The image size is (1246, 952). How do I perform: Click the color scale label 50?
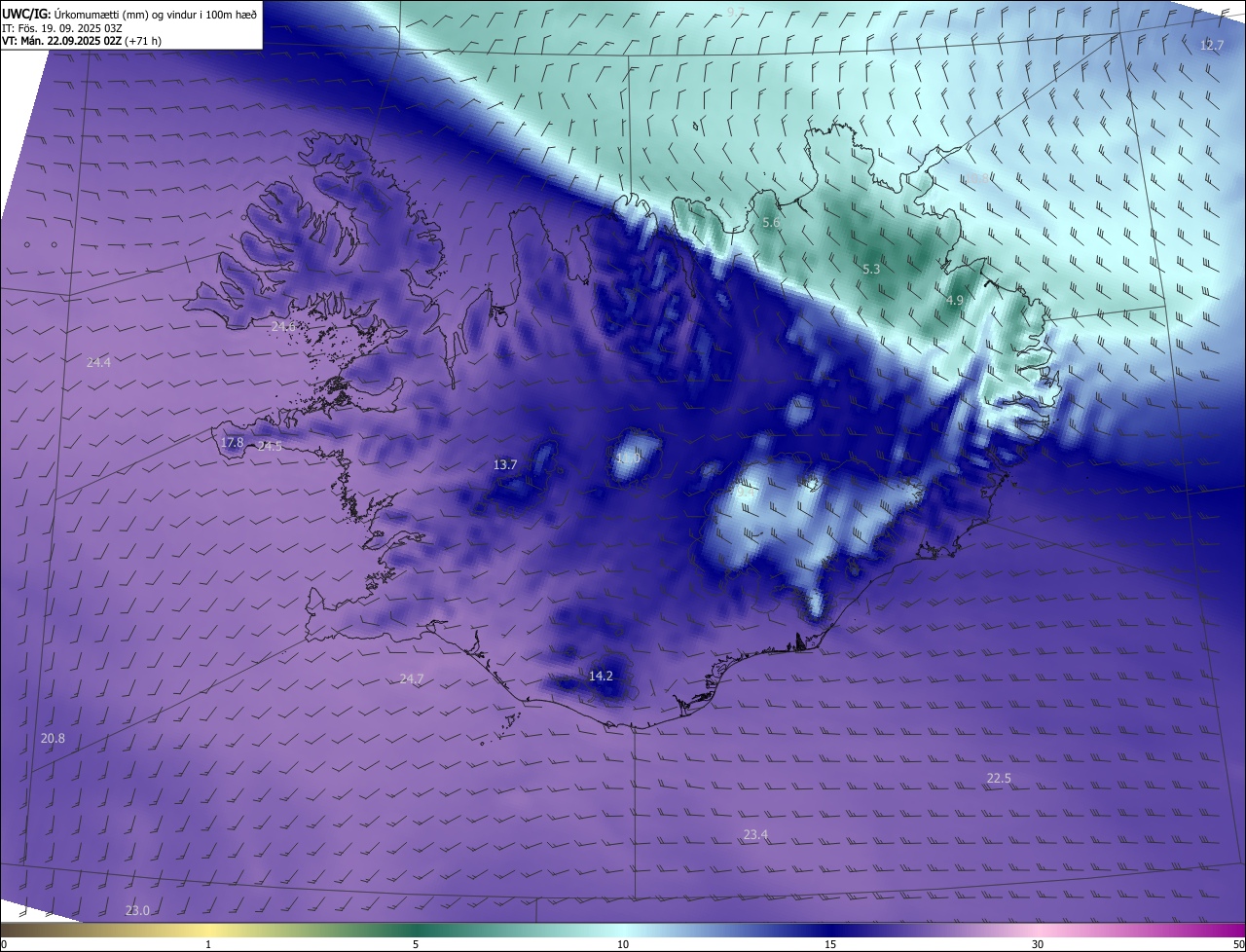tap(1238, 944)
